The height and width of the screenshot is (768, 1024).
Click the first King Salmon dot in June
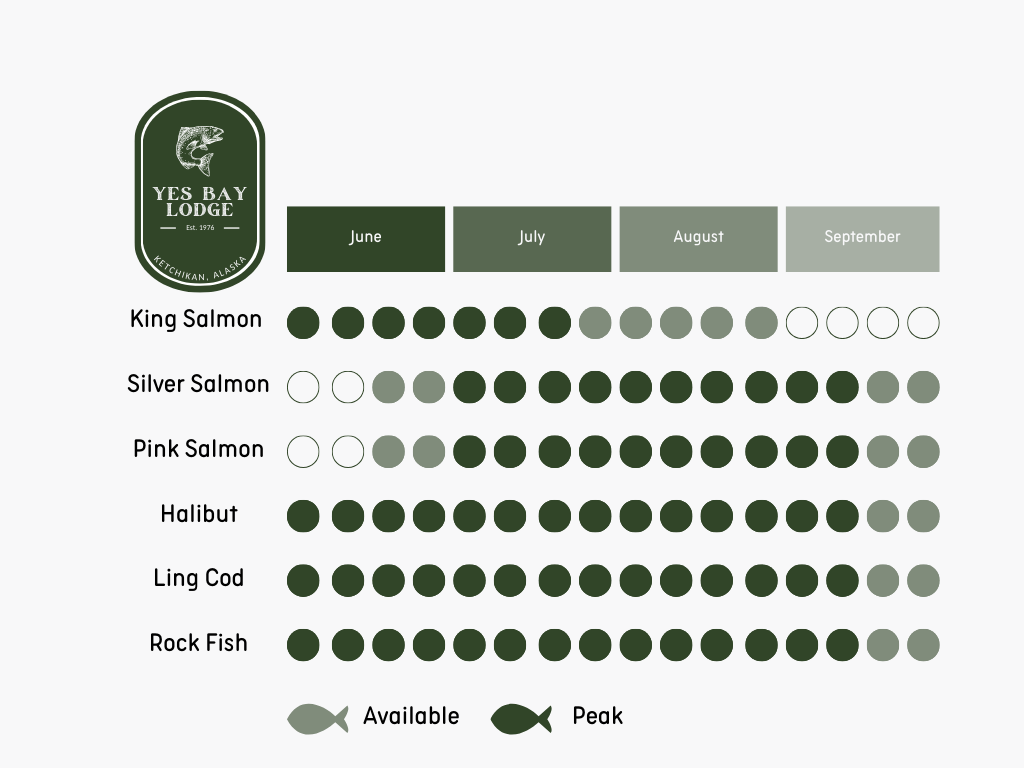pos(303,323)
